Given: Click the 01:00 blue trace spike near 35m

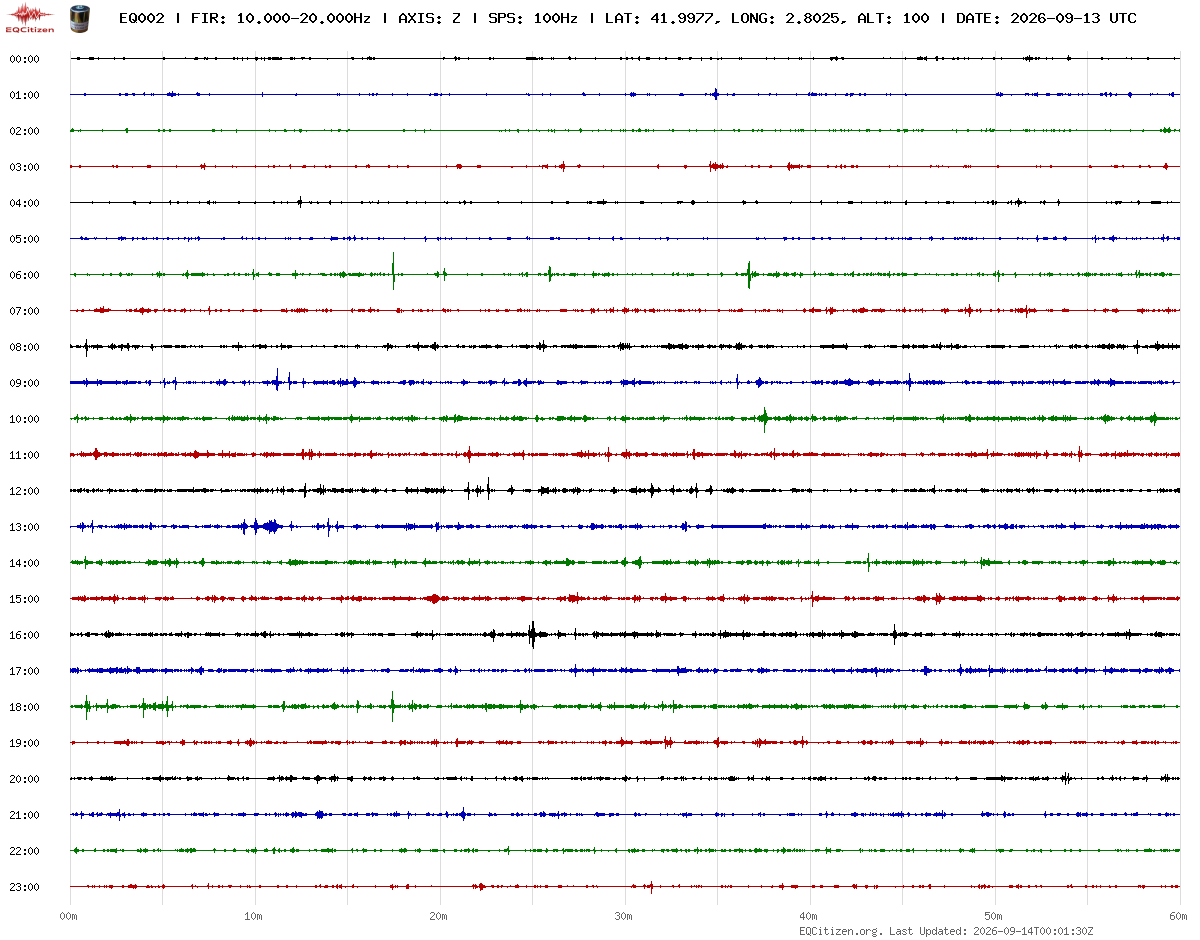Looking at the screenshot, I should tap(716, 95).
